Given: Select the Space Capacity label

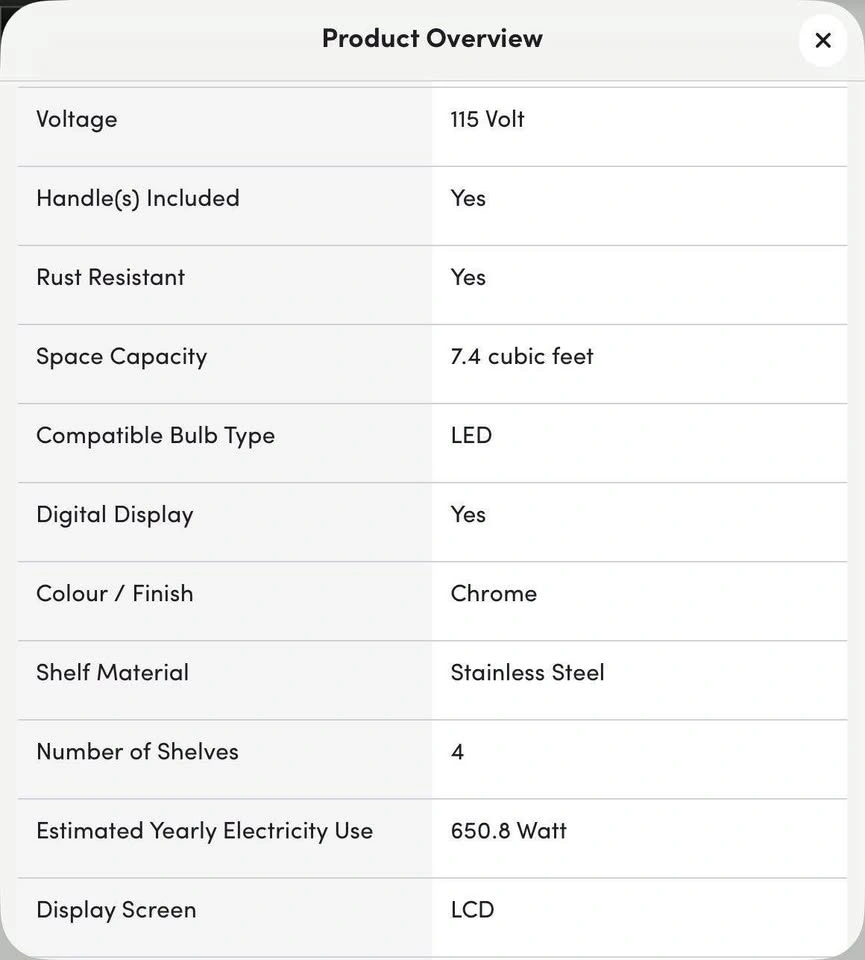Looking at the screenshot, I should click(121, 357).
